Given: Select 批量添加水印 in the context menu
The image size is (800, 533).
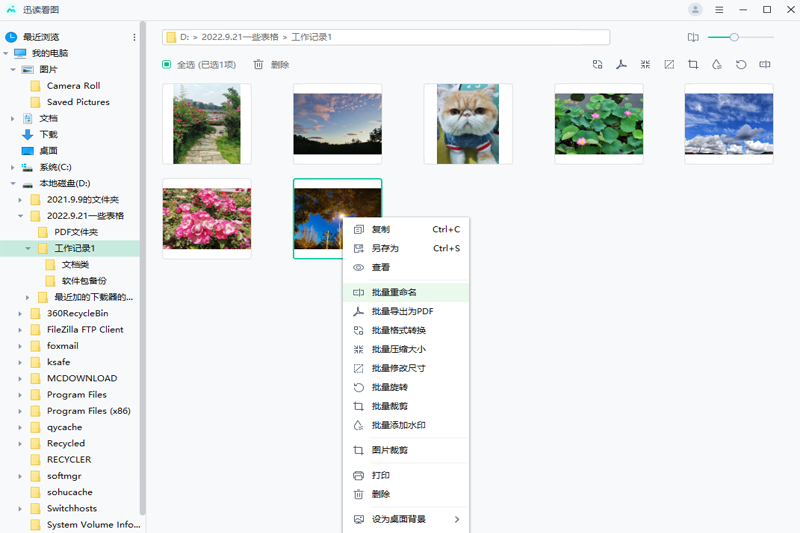Looking at the screenshot, I should 398,425.
